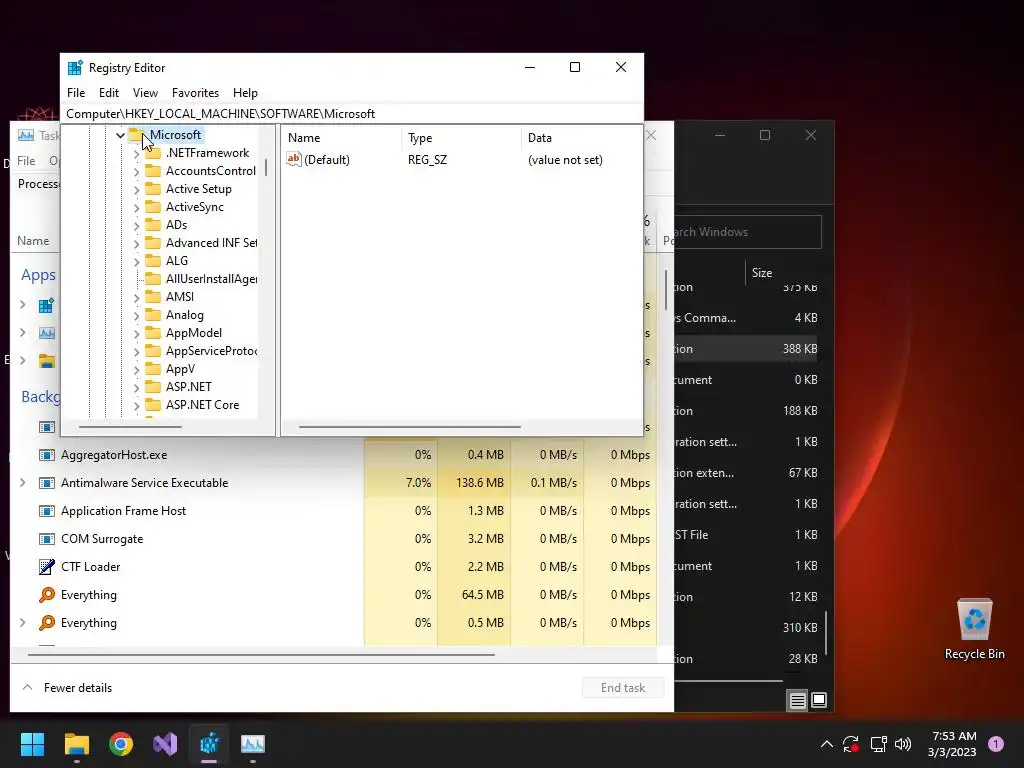Sort values by the Type column header
Screen dimensions: 1024x768
(x=462, y=138)
